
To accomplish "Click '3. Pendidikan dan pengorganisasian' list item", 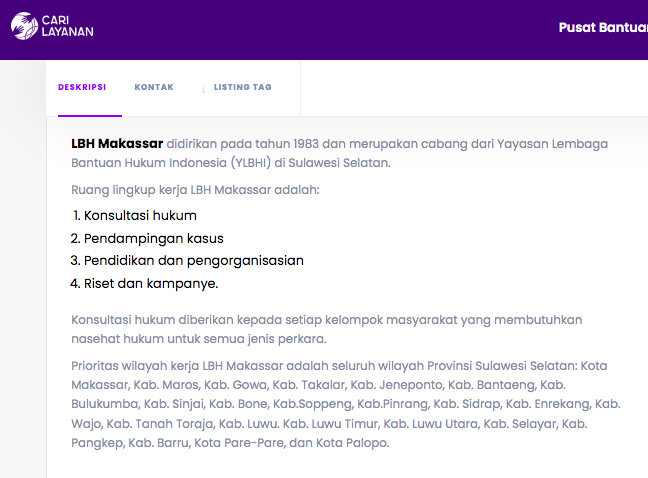I will tap(187, 261).
